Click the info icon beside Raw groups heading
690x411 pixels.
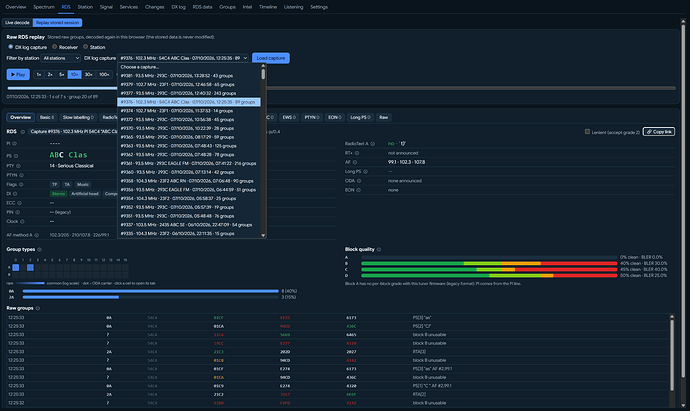[37, 308]
